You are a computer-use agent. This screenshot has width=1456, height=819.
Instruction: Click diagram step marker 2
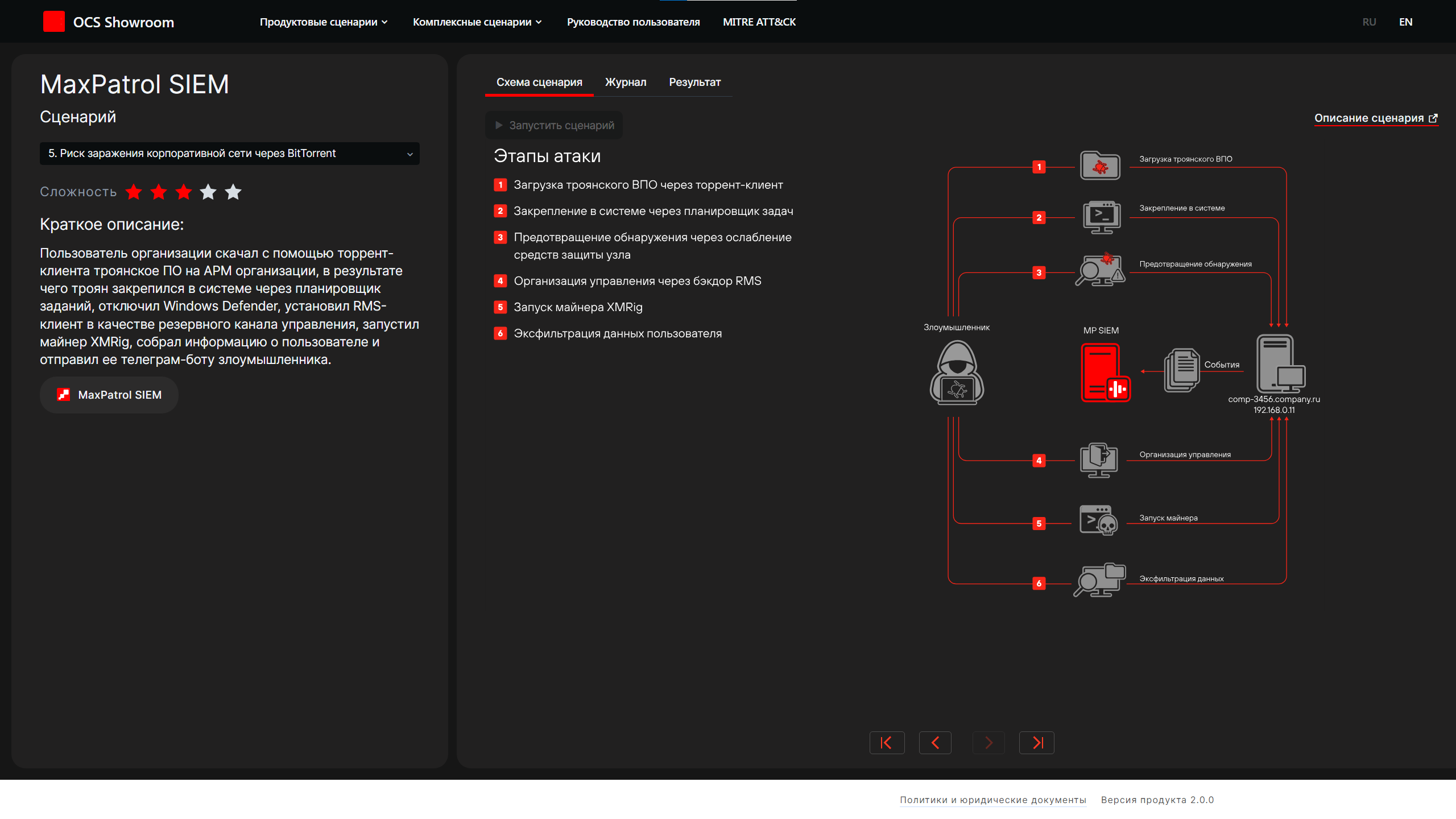tap(1039, 218)
